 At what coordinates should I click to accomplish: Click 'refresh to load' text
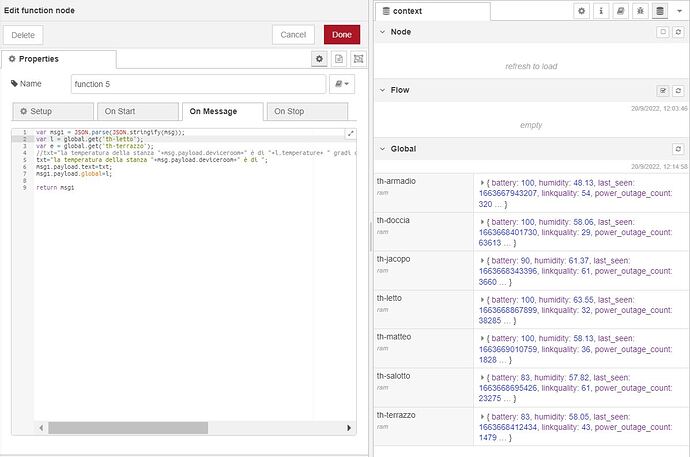click(531, 66)
